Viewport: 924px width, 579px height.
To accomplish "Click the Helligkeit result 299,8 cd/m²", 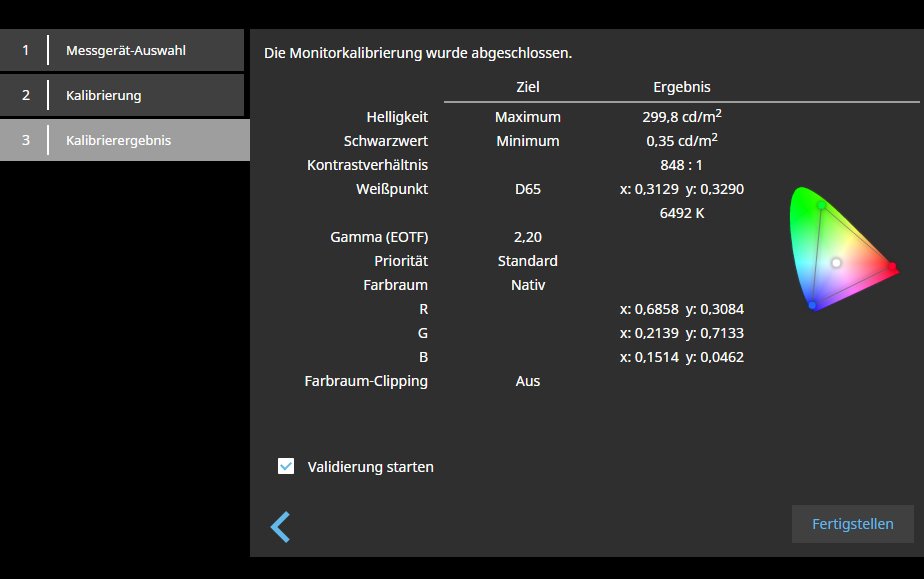I will tap(681, 117).
